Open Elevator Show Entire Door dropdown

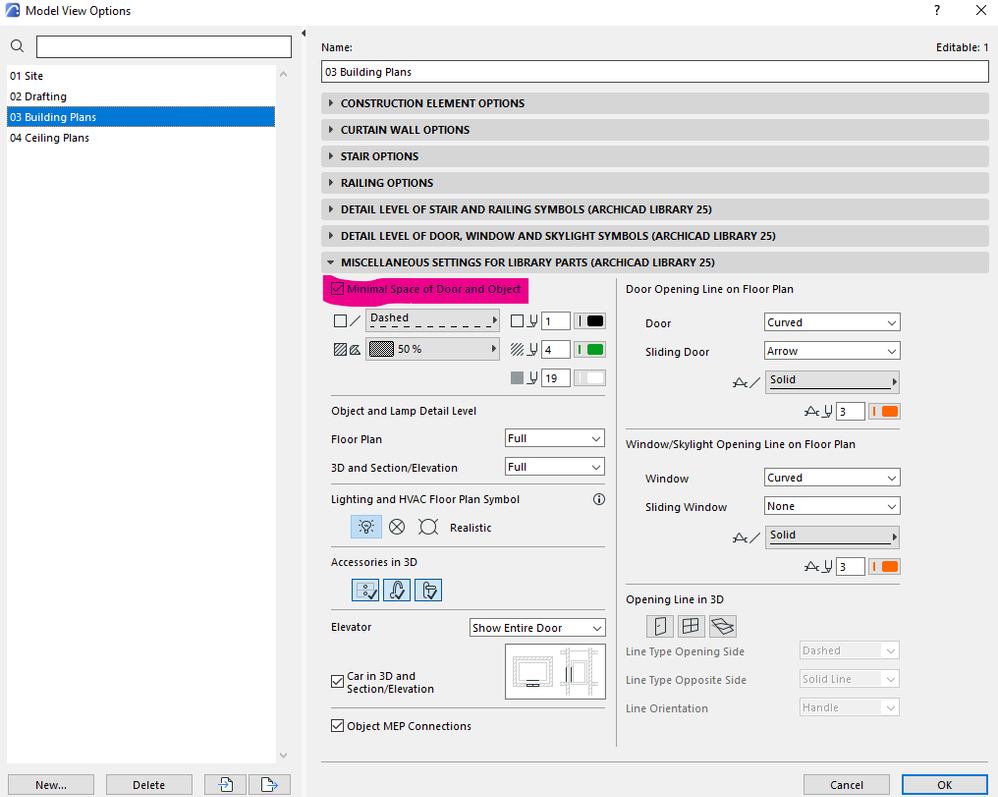537,628
